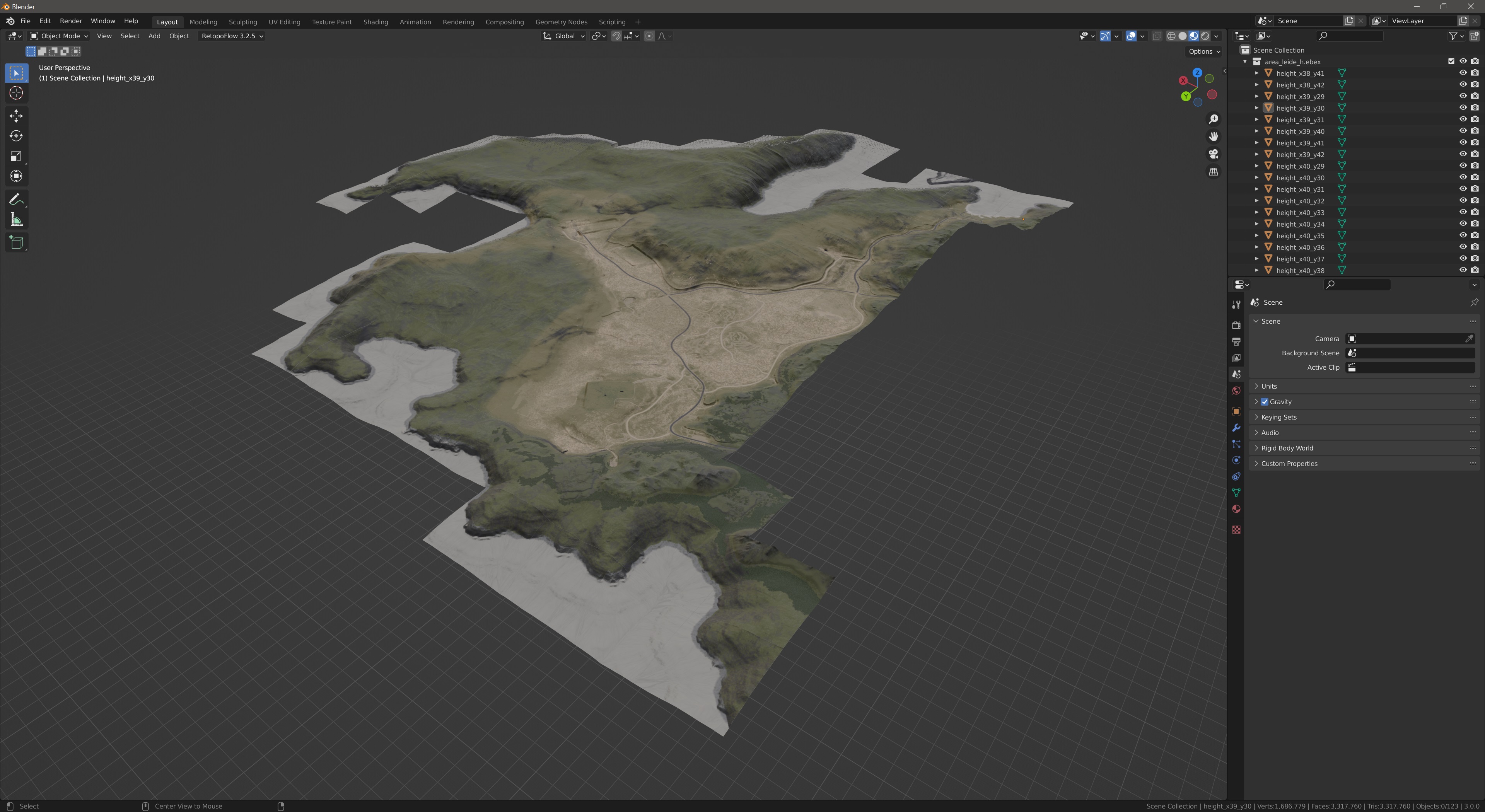This screenshot has width=1485, height=812.
Task: Open the View Layer properties tab
Action: (1236, 358)
